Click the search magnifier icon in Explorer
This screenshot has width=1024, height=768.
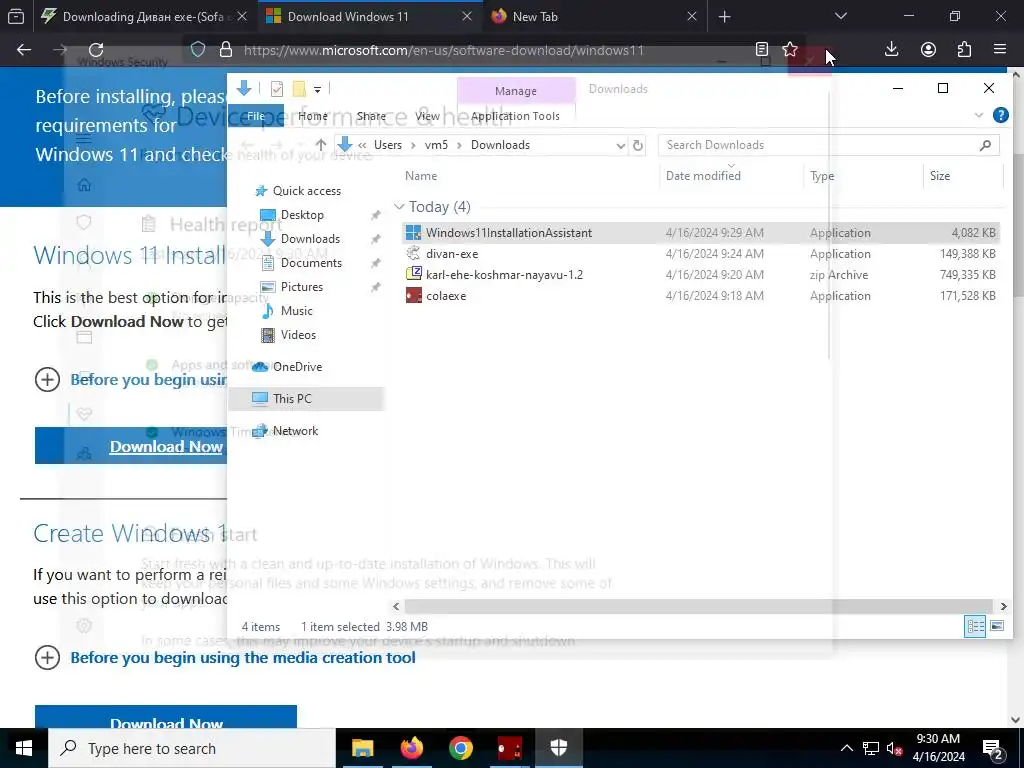point(985,145)
